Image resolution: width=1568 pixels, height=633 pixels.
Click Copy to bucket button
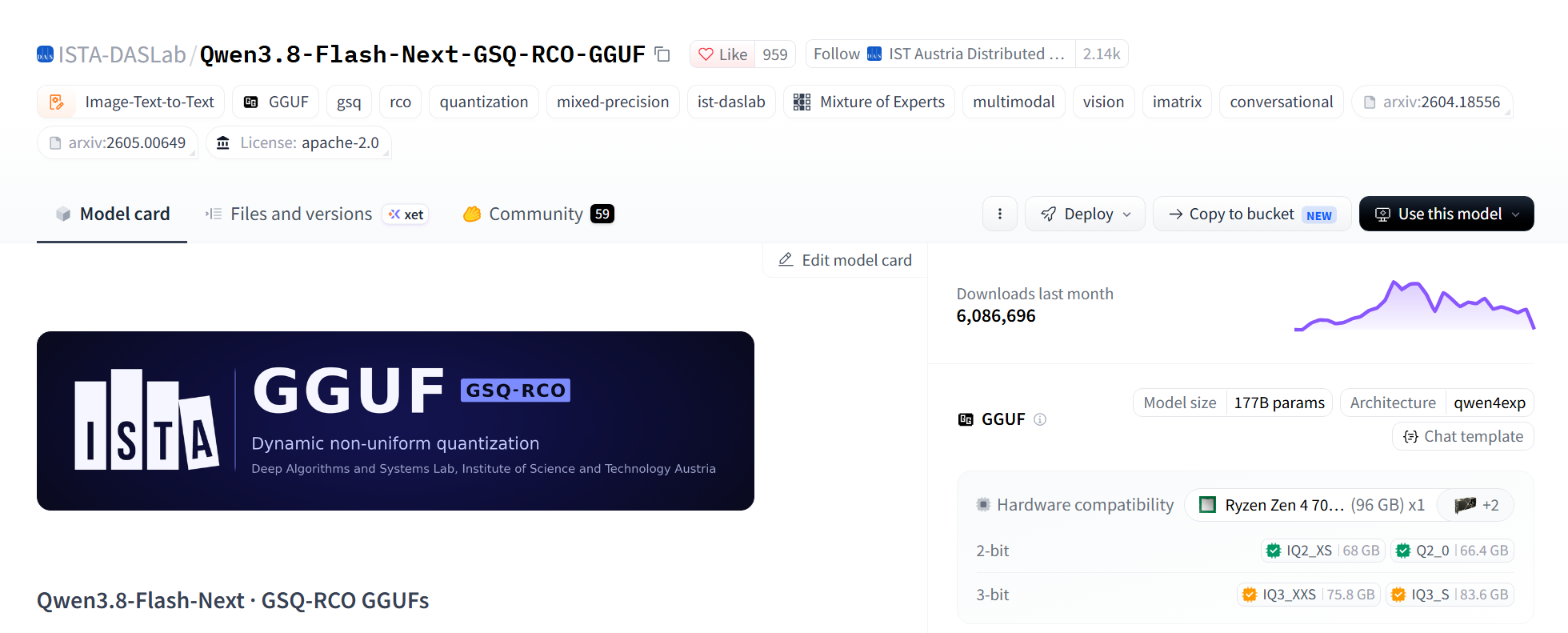tap(1252, 214)
